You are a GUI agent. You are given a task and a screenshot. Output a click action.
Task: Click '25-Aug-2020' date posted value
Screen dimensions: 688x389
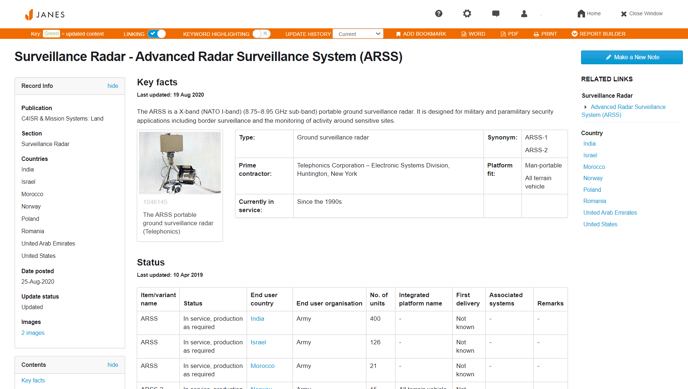[x=38, y=282]
